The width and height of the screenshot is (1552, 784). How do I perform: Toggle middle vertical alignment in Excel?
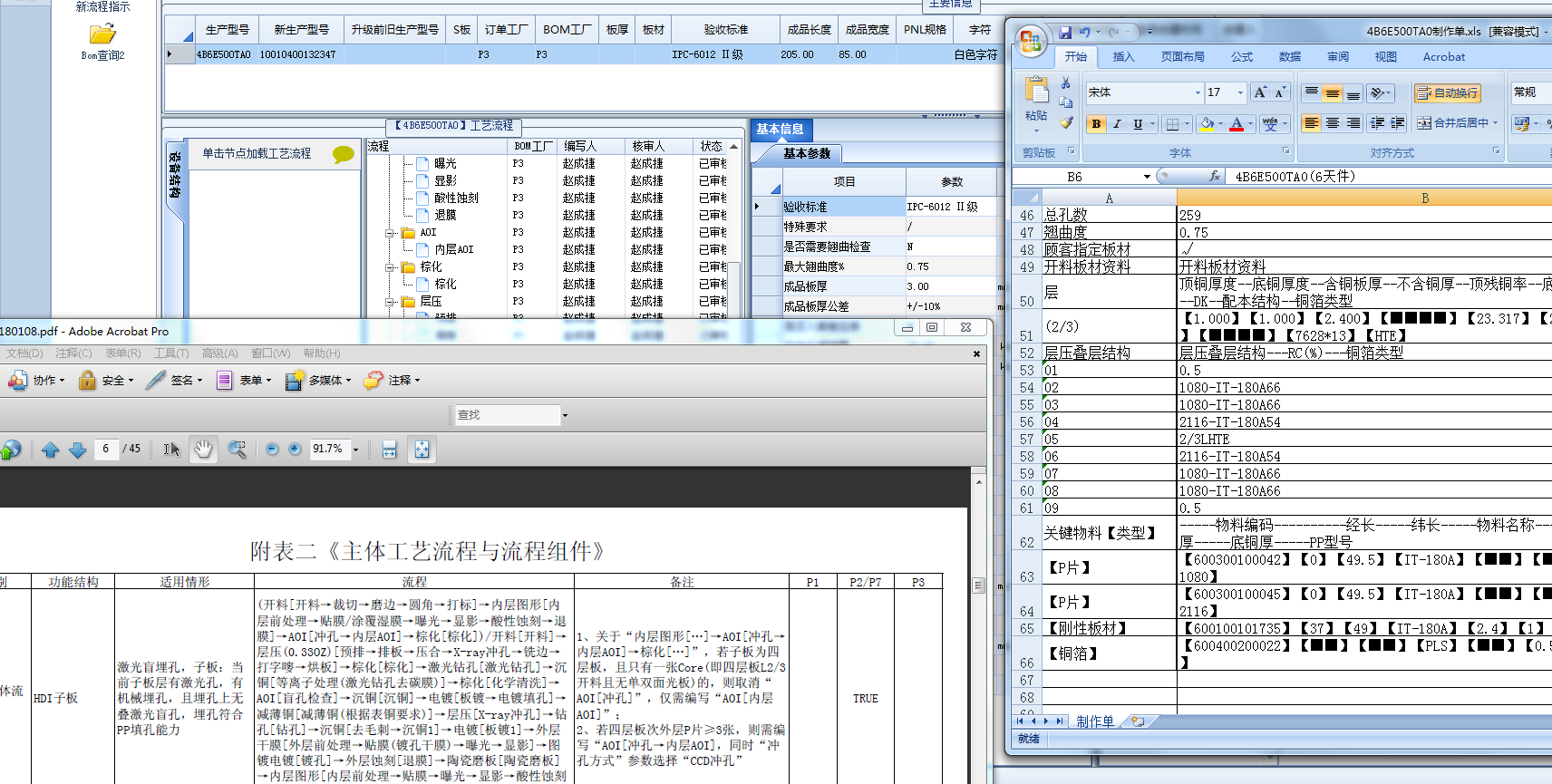tap(1332, 92)
